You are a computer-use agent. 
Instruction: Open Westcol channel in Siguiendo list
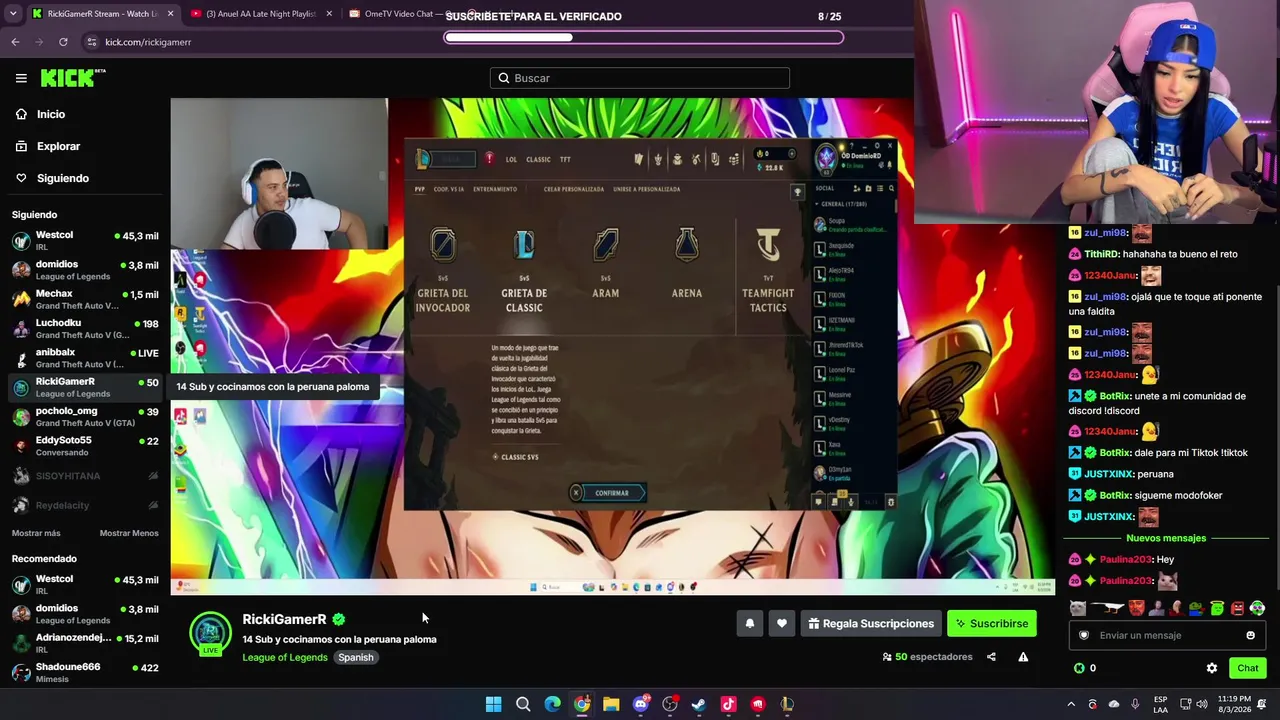click(85, 241)
